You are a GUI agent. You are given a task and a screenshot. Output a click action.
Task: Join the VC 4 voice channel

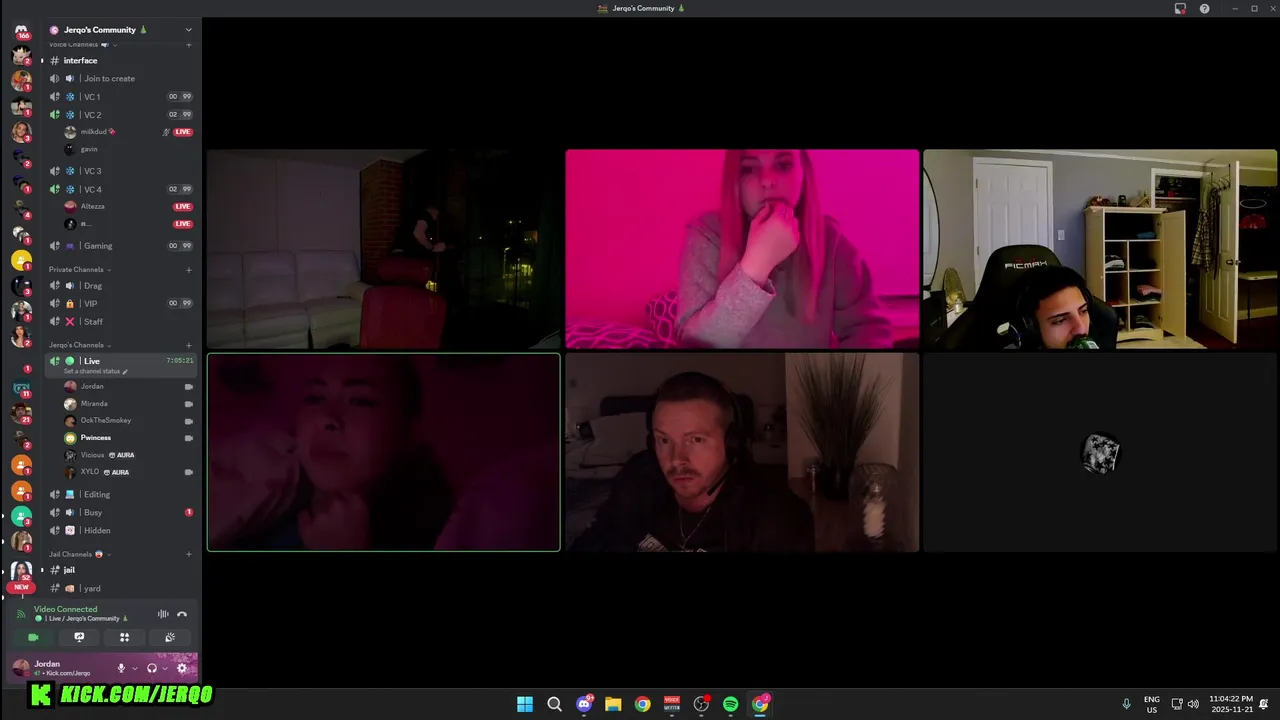(x=121, y=189)
